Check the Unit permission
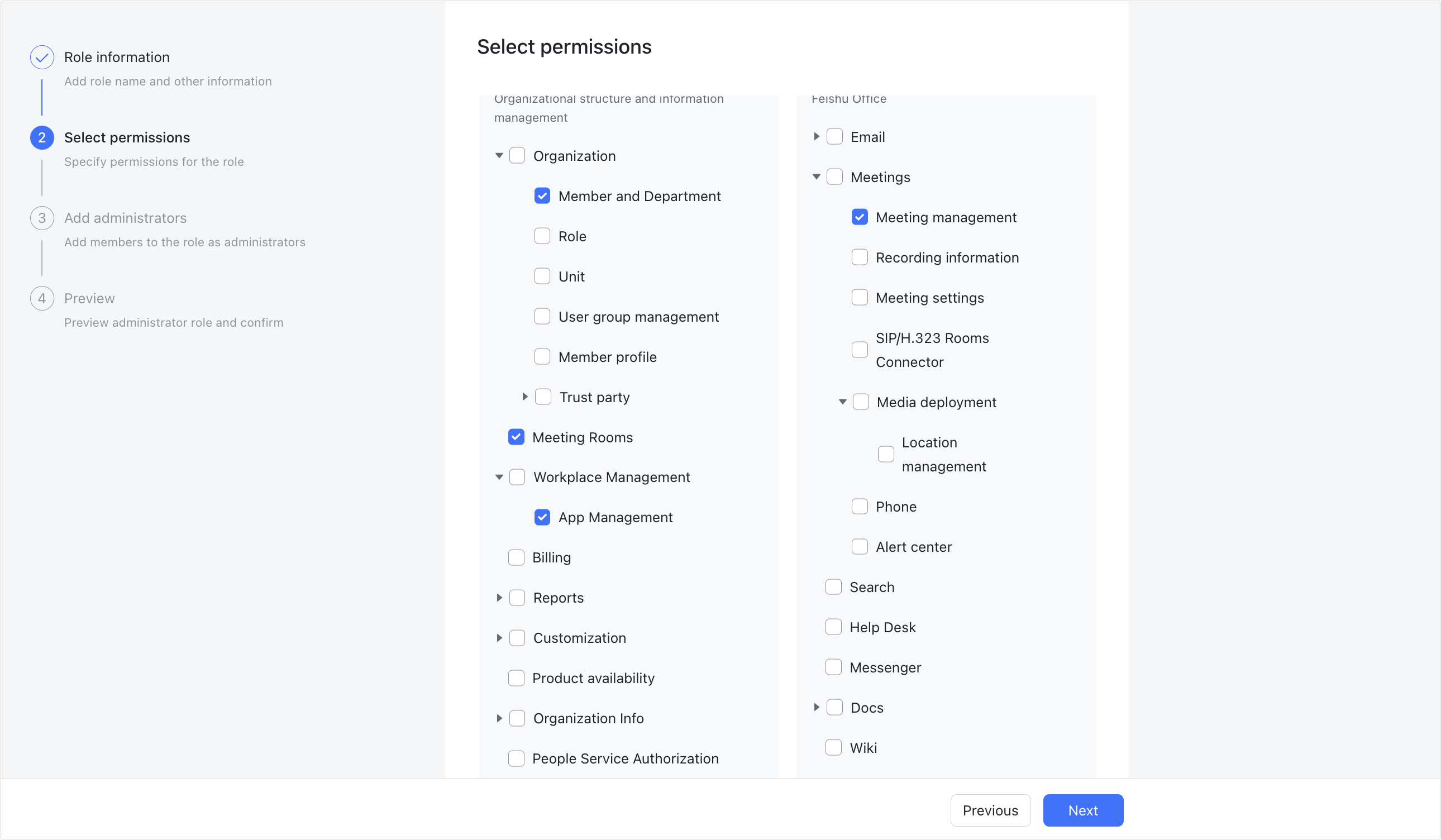 (x=542, y=275)
